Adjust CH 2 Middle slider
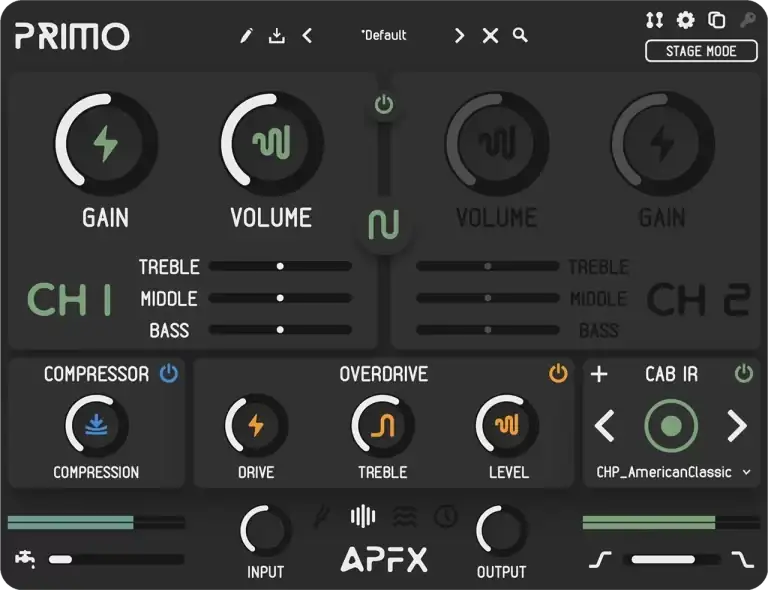768x590 pixels. (487, 298)
